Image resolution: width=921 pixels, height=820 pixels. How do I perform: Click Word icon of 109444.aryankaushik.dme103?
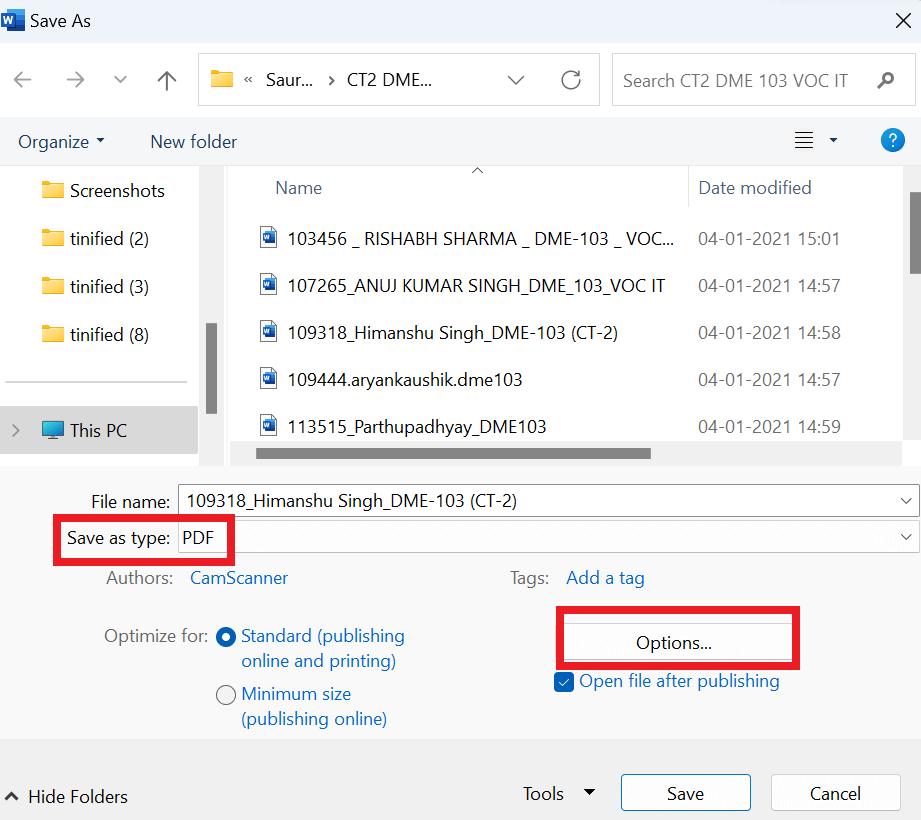click(268, 378)
